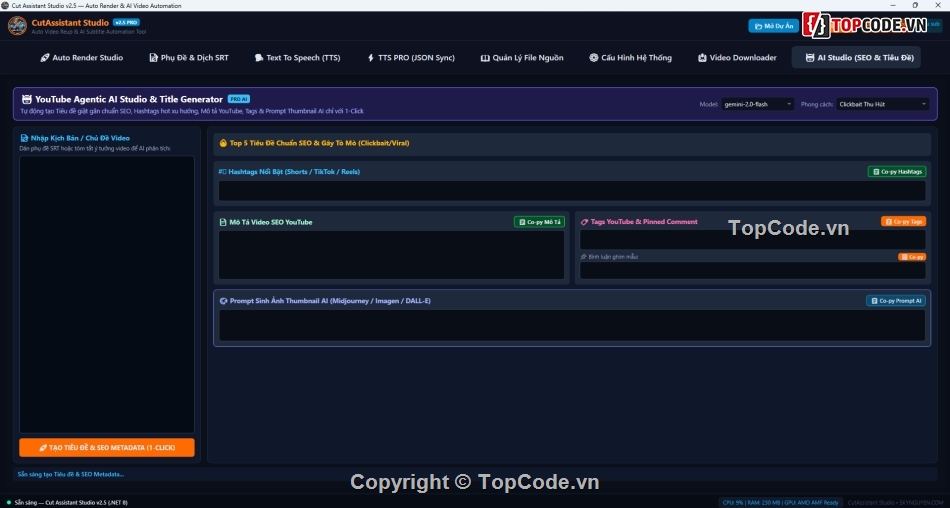Click the flame icon beside Top 5 Tiêu Đề
This screenshot has width=950, height=508.
(x=223, y=143)
